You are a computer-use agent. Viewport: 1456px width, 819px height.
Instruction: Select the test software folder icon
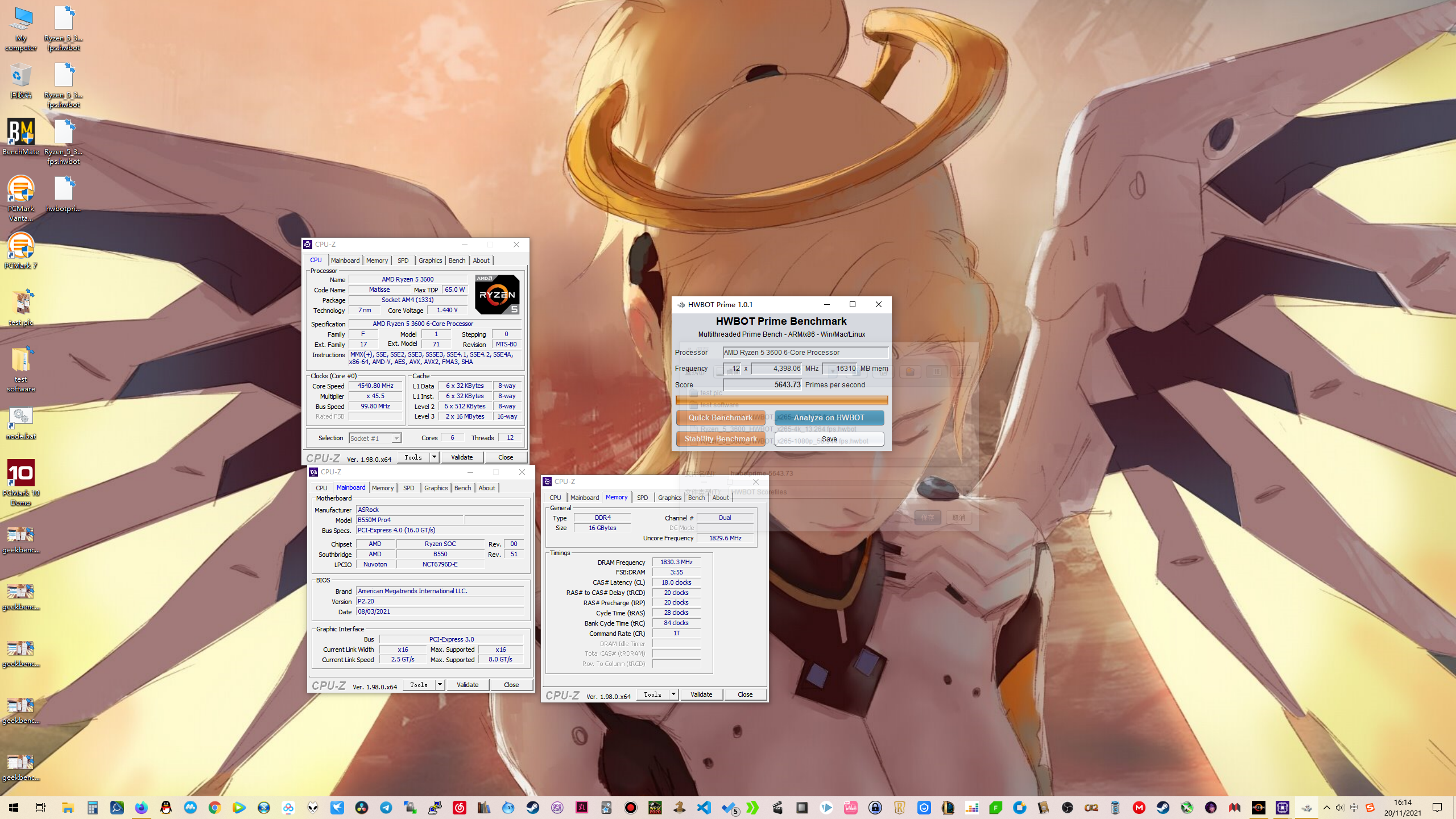[x=21, y=369]
